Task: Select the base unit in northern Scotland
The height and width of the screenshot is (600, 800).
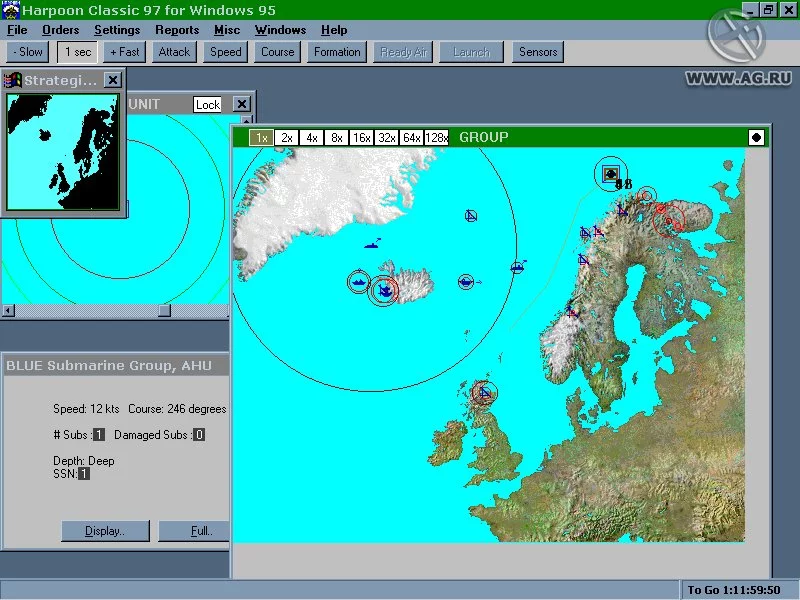Action: [x=484, y=392]
